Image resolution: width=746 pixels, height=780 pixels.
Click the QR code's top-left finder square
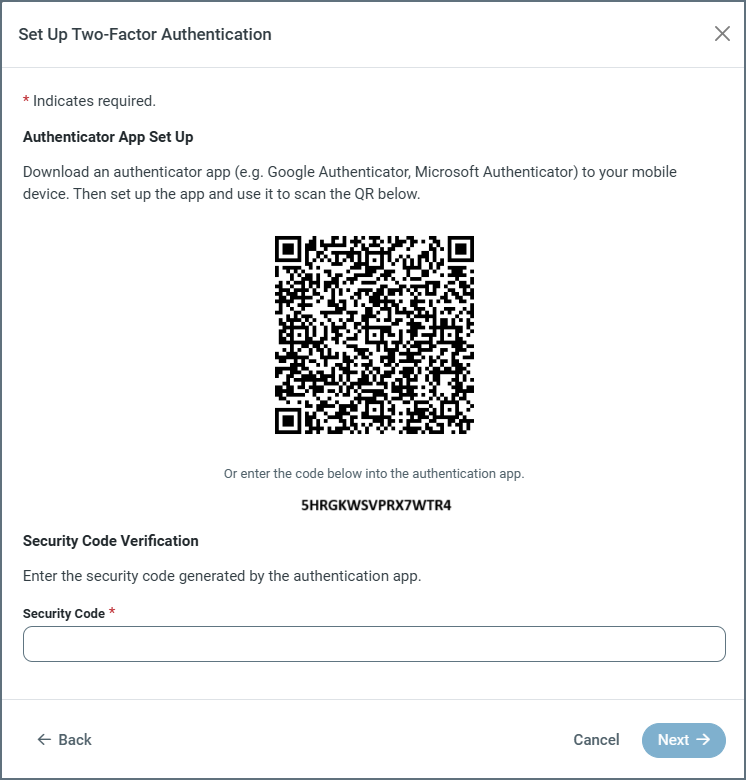289,250
